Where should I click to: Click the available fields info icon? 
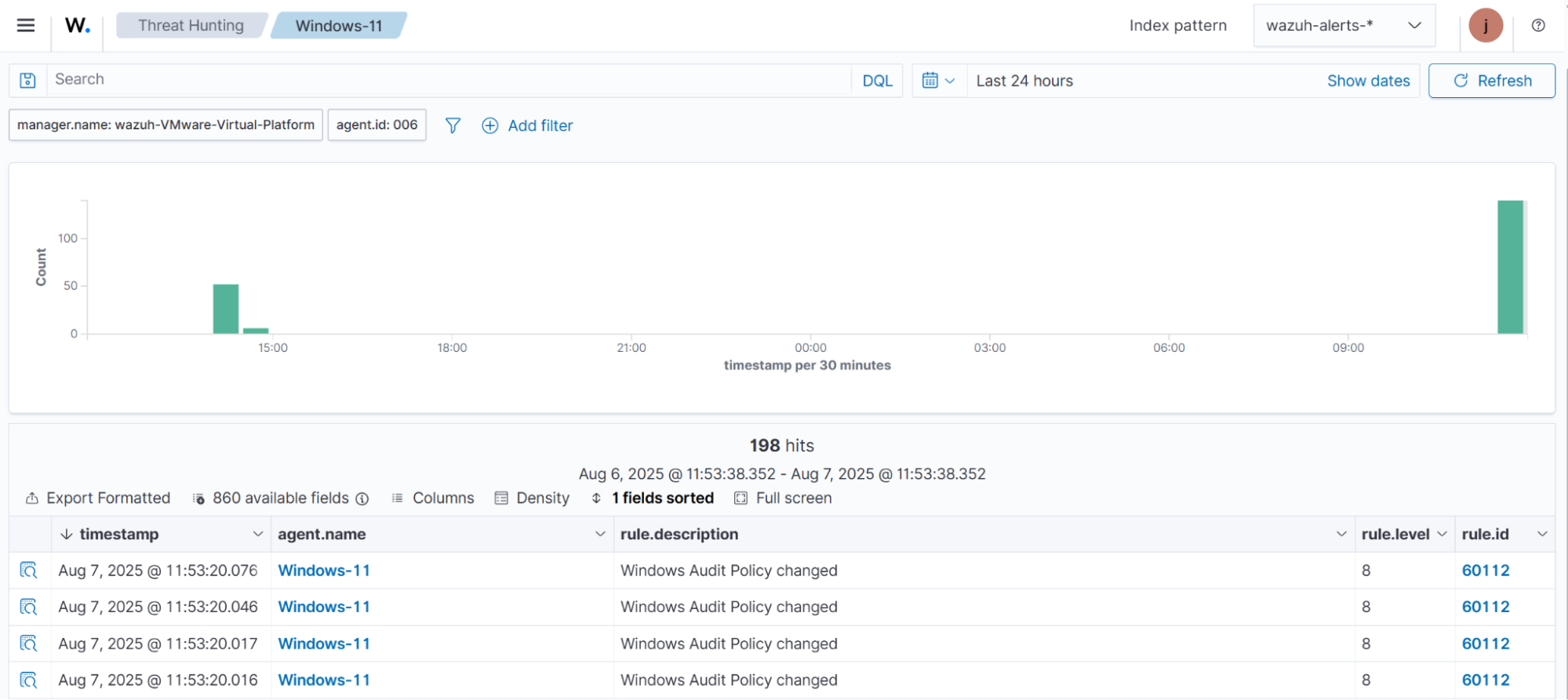(362, 499)
